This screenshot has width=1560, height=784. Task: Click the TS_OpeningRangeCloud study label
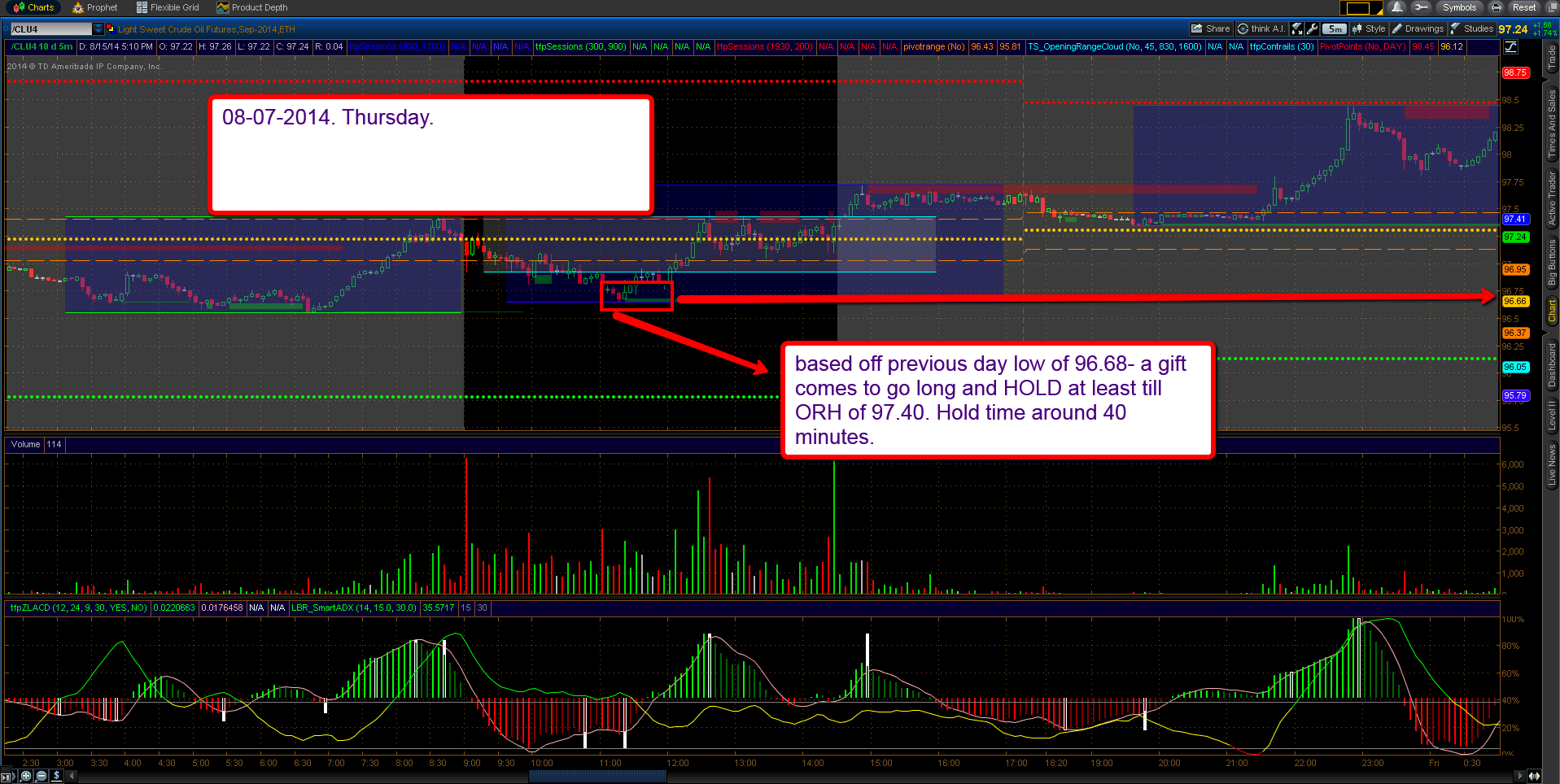coord(1114,47)
